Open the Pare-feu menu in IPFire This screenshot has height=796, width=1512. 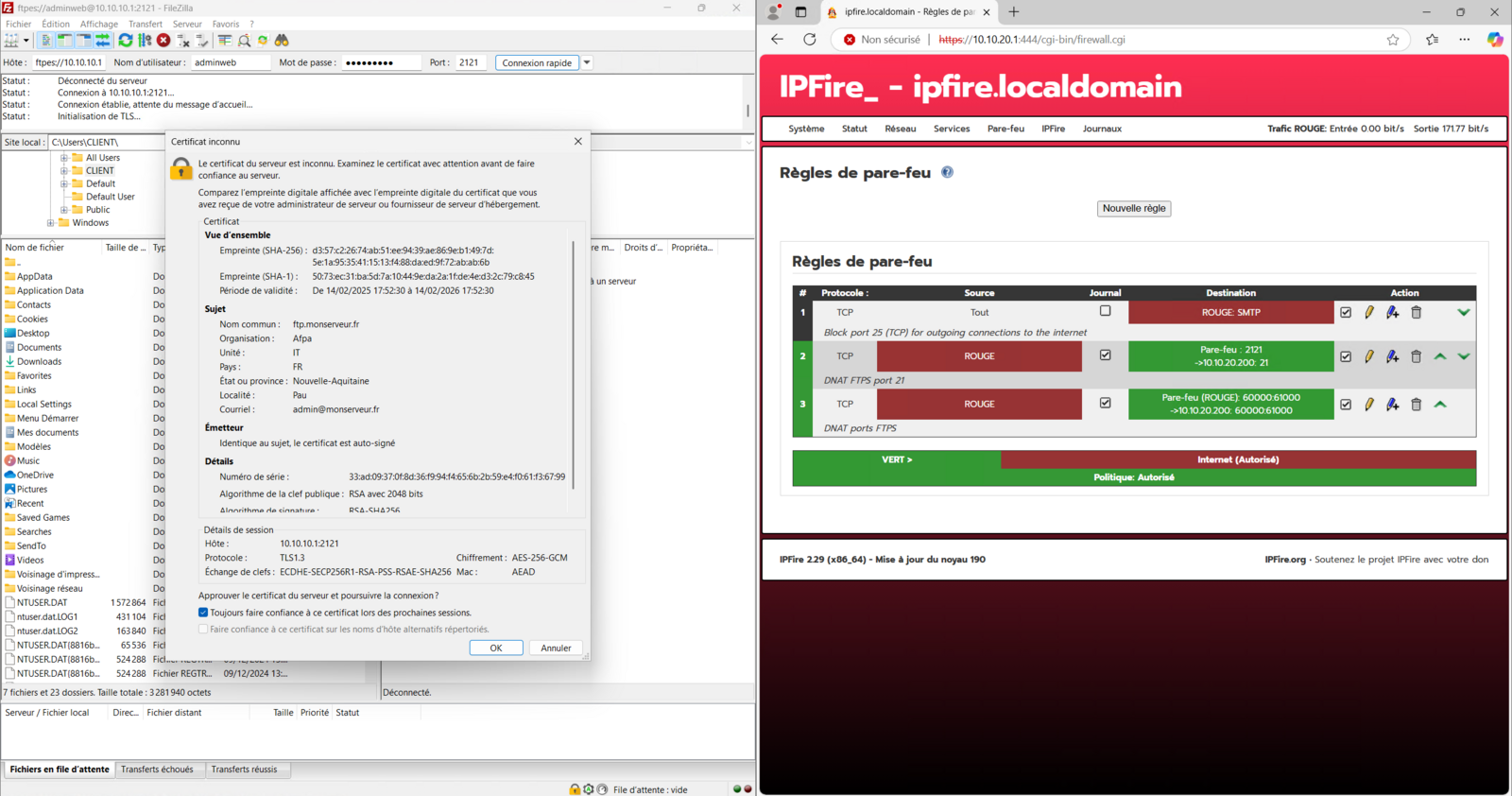1005,129
